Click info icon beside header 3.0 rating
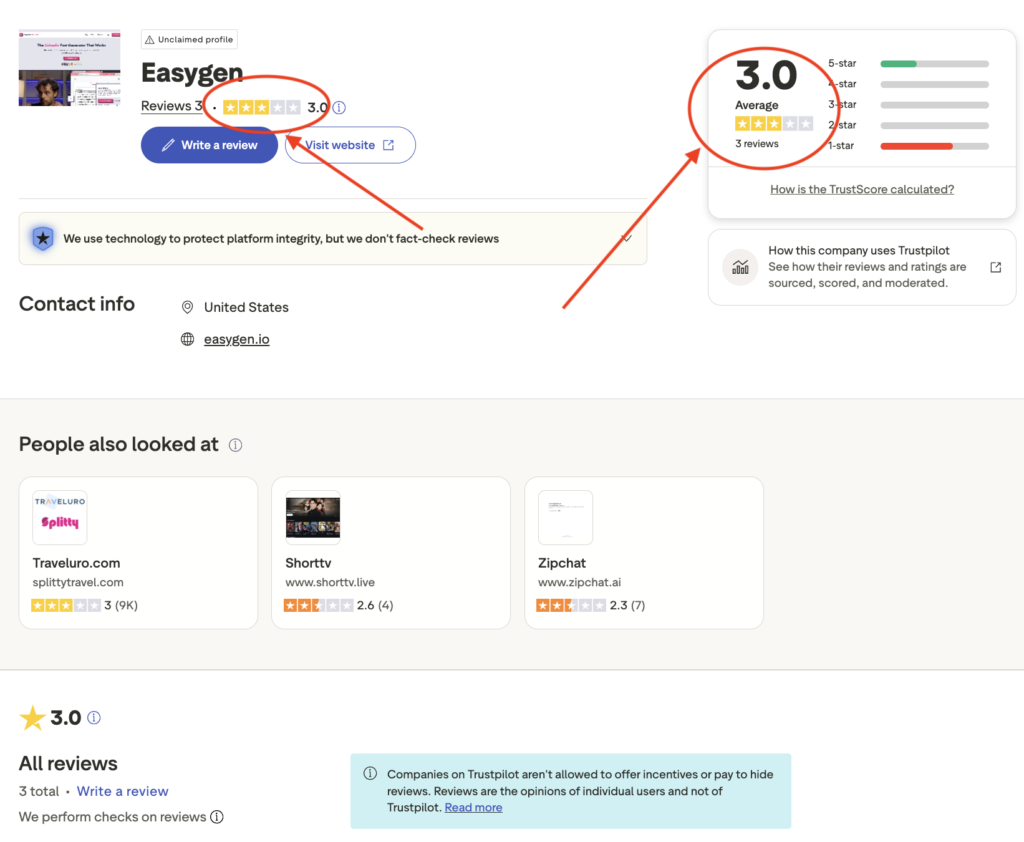 tap(339, 108)
